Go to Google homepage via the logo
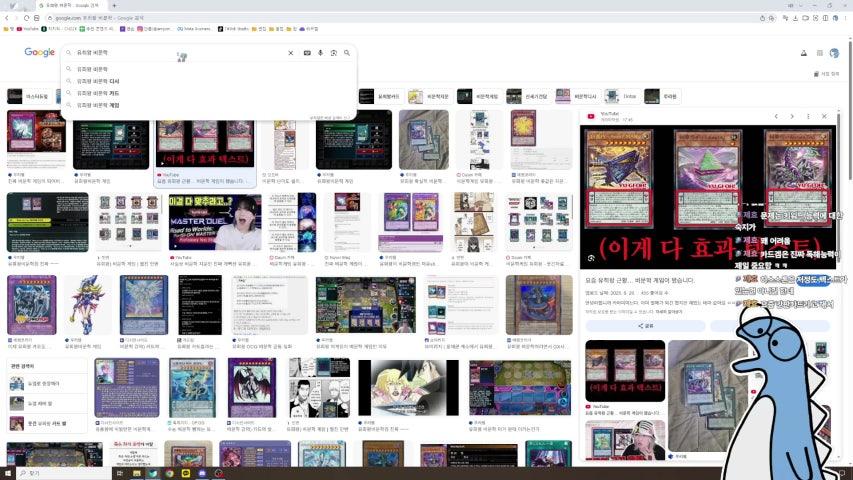Screen dimensions: 853x480 (x=40, y=53)
